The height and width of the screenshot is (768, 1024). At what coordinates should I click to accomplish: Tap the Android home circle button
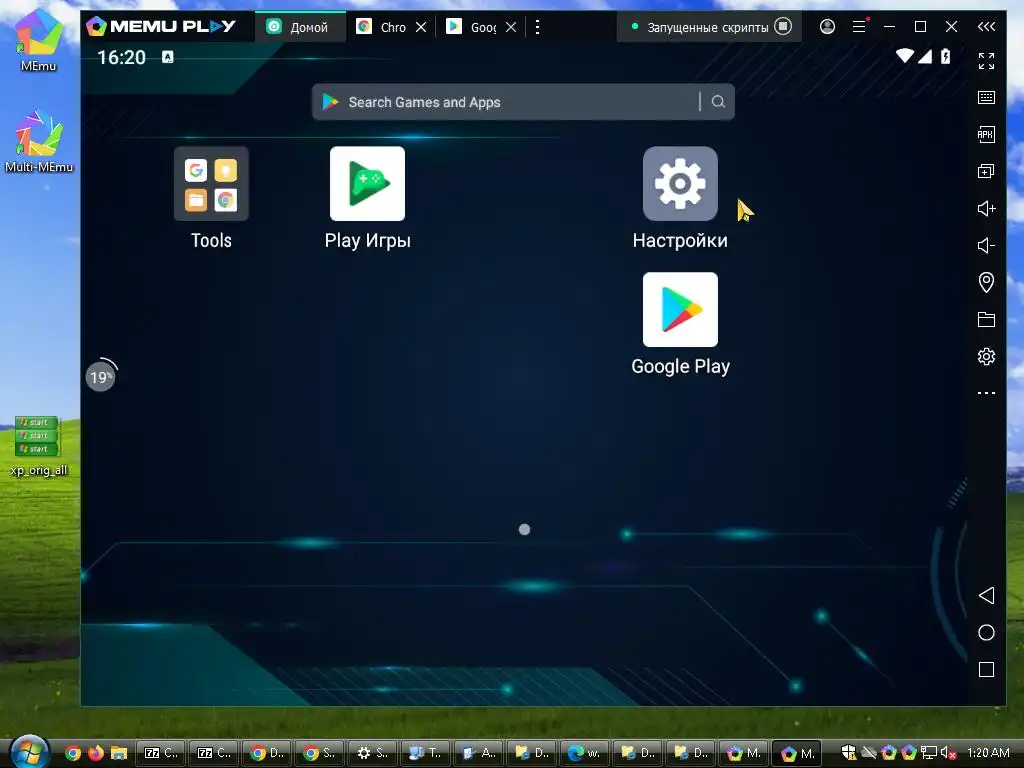[986, 632]
